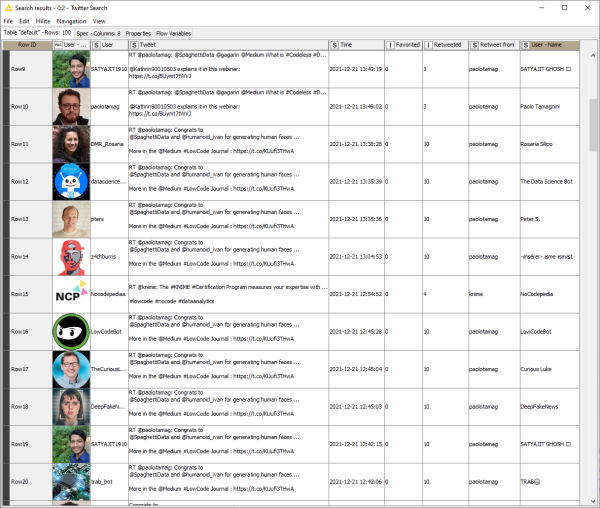Switch to the Flow Variables tab

pos(173,33)
